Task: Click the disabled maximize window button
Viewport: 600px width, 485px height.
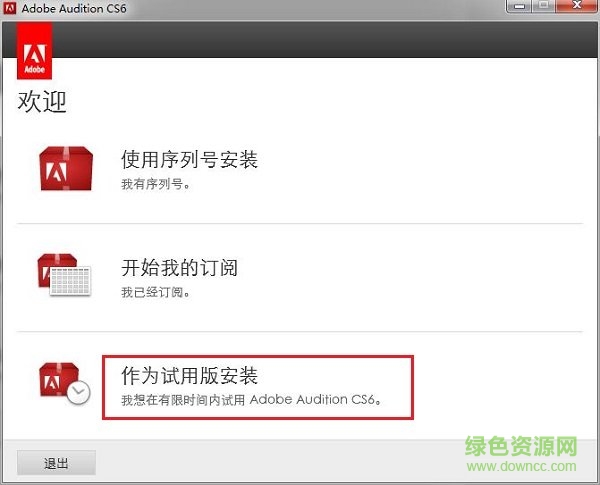Action: click(x=544, y=6)
